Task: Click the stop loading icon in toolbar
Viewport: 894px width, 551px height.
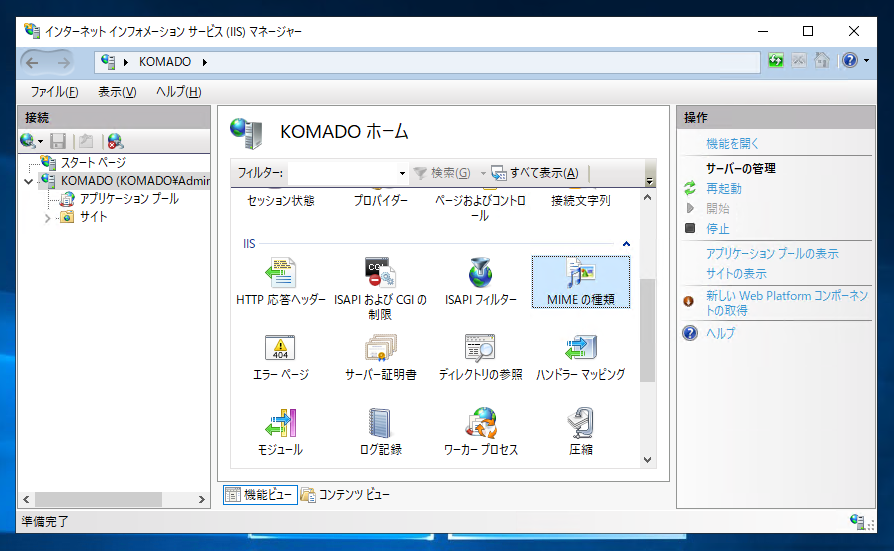Action: pyautogui.click(x=799, y=60)
